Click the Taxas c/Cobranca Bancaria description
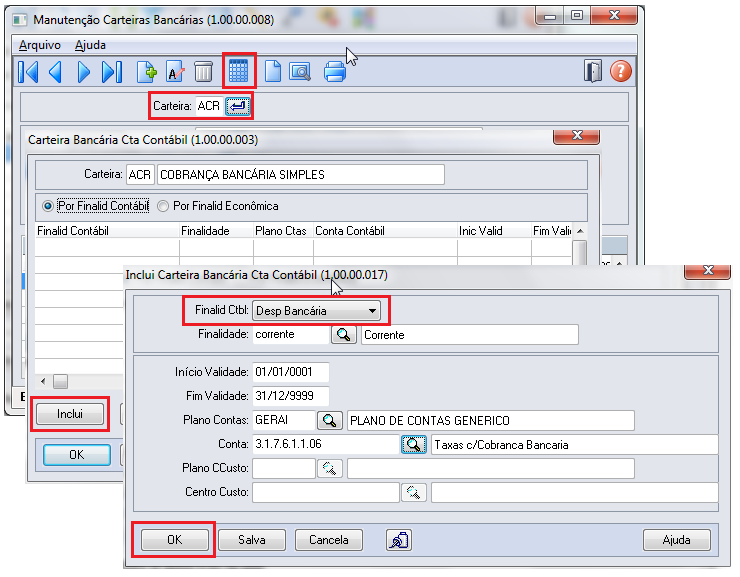740x577 pixels. (575, 444)
